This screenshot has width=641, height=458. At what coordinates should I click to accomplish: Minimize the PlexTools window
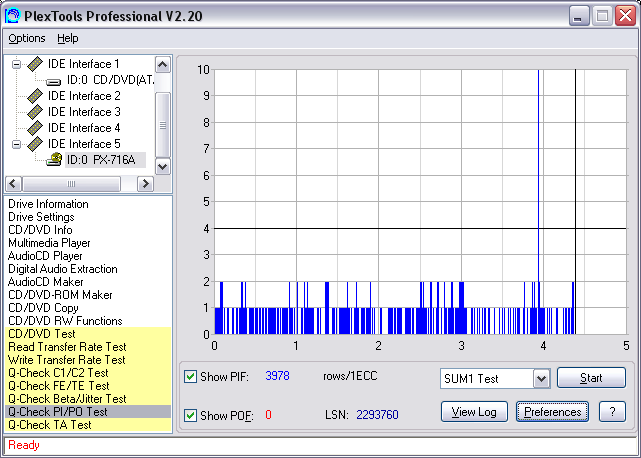[578, 16]
